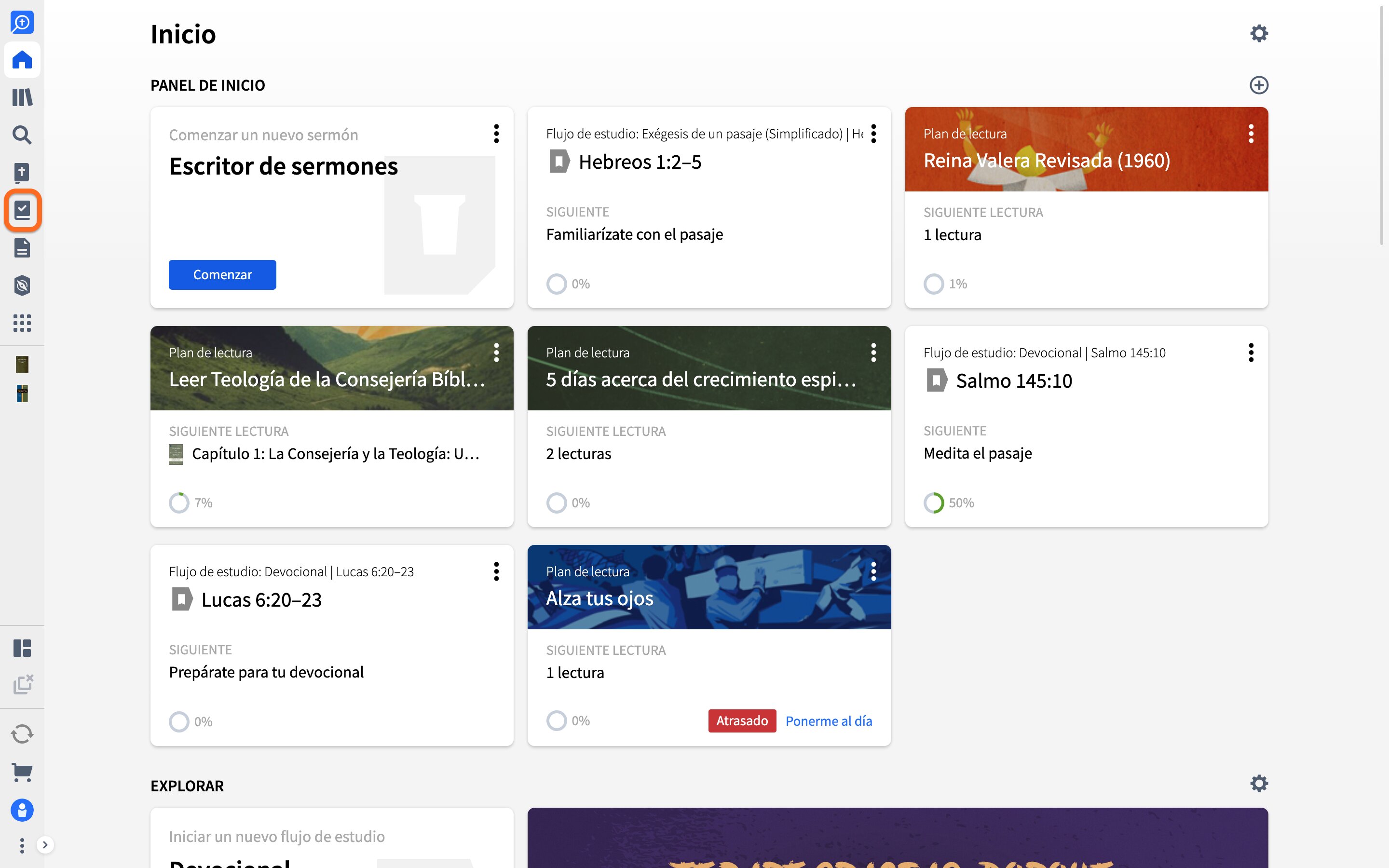The height and width of the screenshot is (868, 1389).
Task: Click the Comenzar button
Action: click(x=222, y=275)
